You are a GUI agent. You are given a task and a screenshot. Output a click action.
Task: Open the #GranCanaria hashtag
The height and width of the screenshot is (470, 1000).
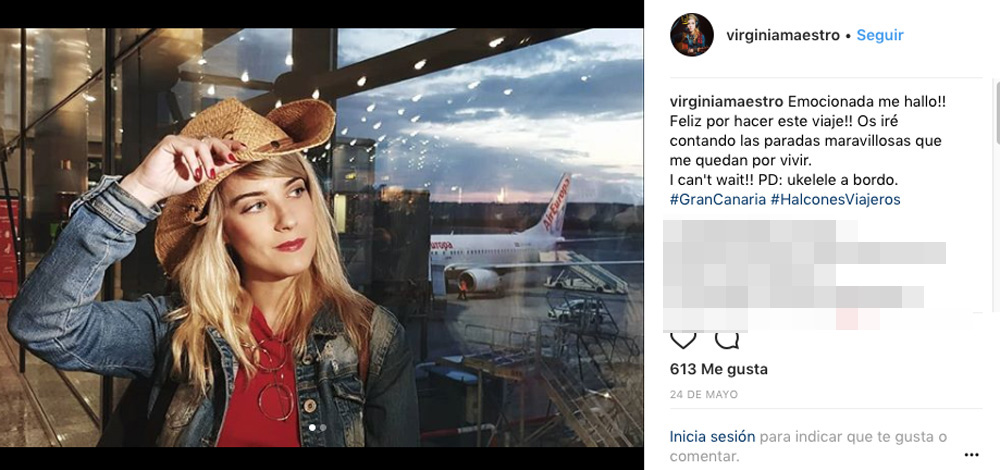717,199
